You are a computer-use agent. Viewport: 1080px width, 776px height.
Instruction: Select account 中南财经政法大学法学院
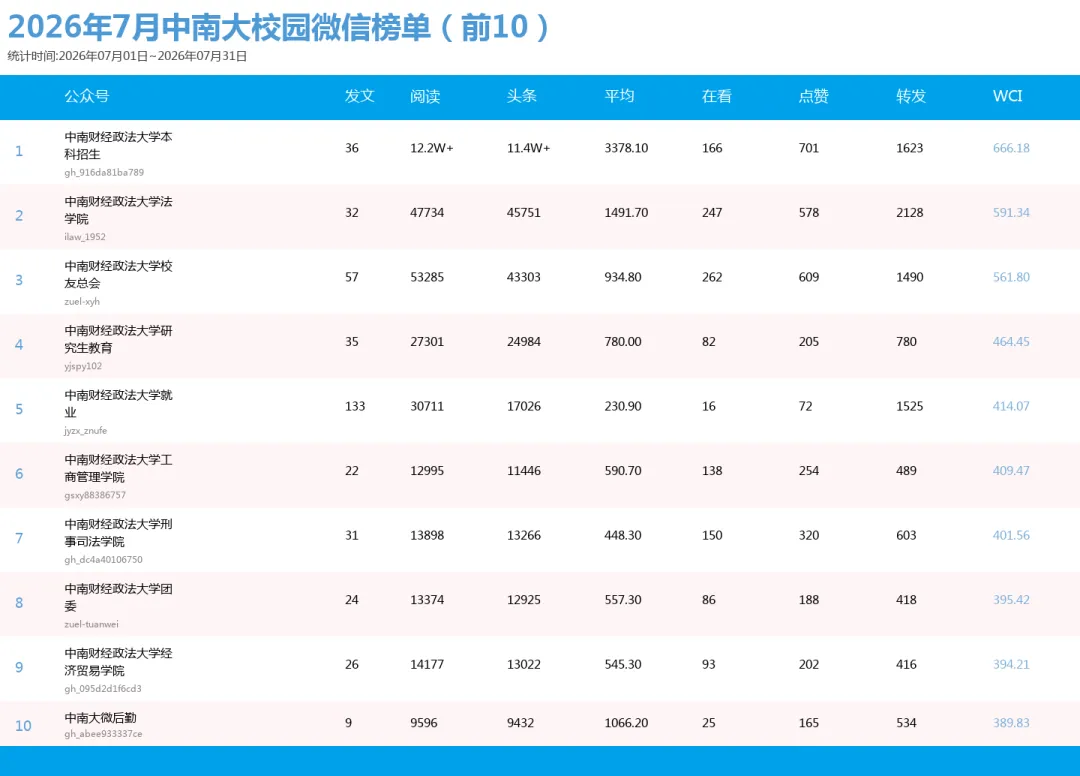pos(118,210)
